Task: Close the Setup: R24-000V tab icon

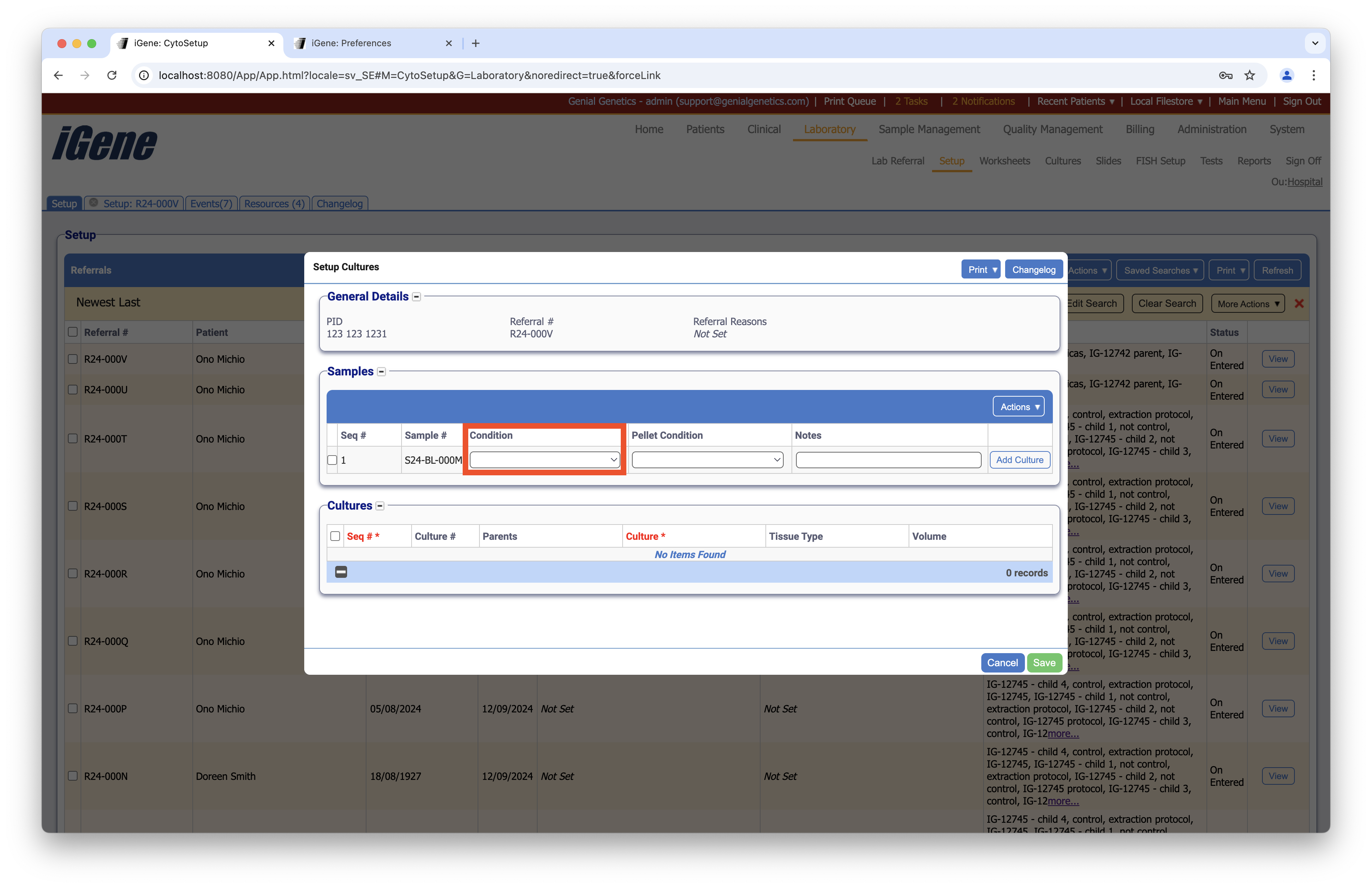Action: click(x=93, y=203)
